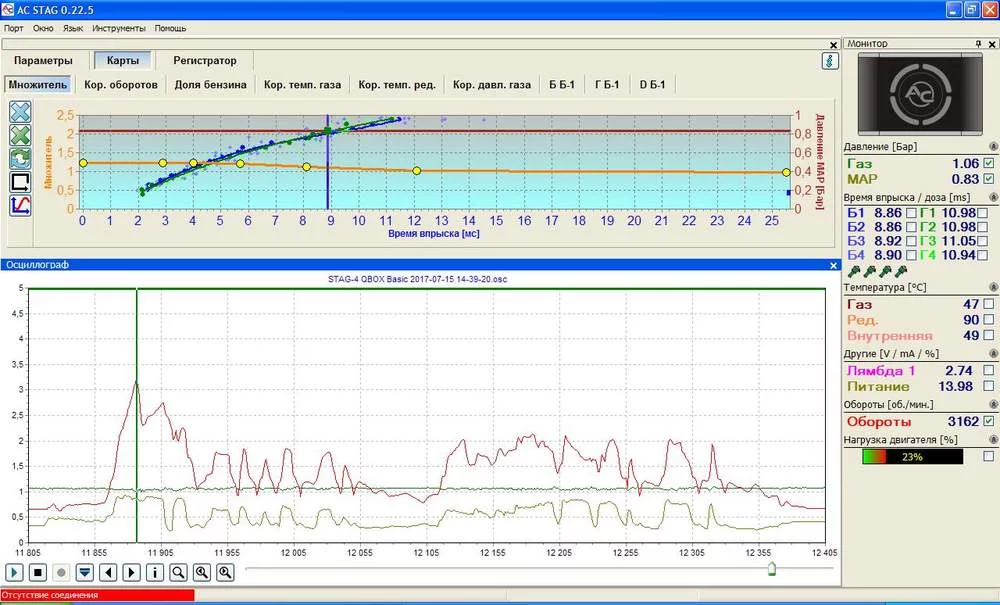Toggle the Обороты 3162 checkbox
1000x605 pixels.
(x=989, y=421)
